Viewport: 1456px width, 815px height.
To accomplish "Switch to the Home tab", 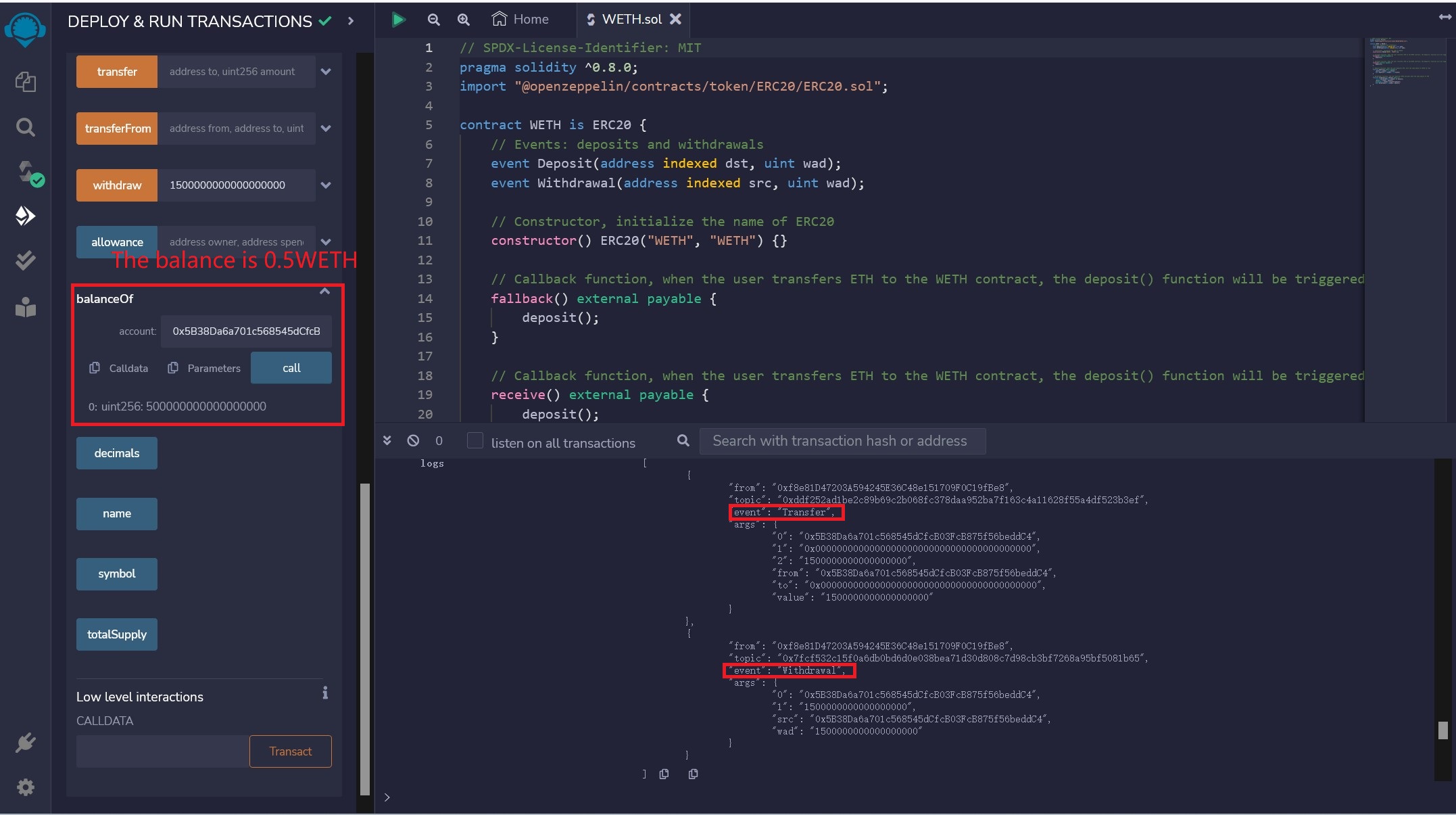I will click(x=520, y=20).
